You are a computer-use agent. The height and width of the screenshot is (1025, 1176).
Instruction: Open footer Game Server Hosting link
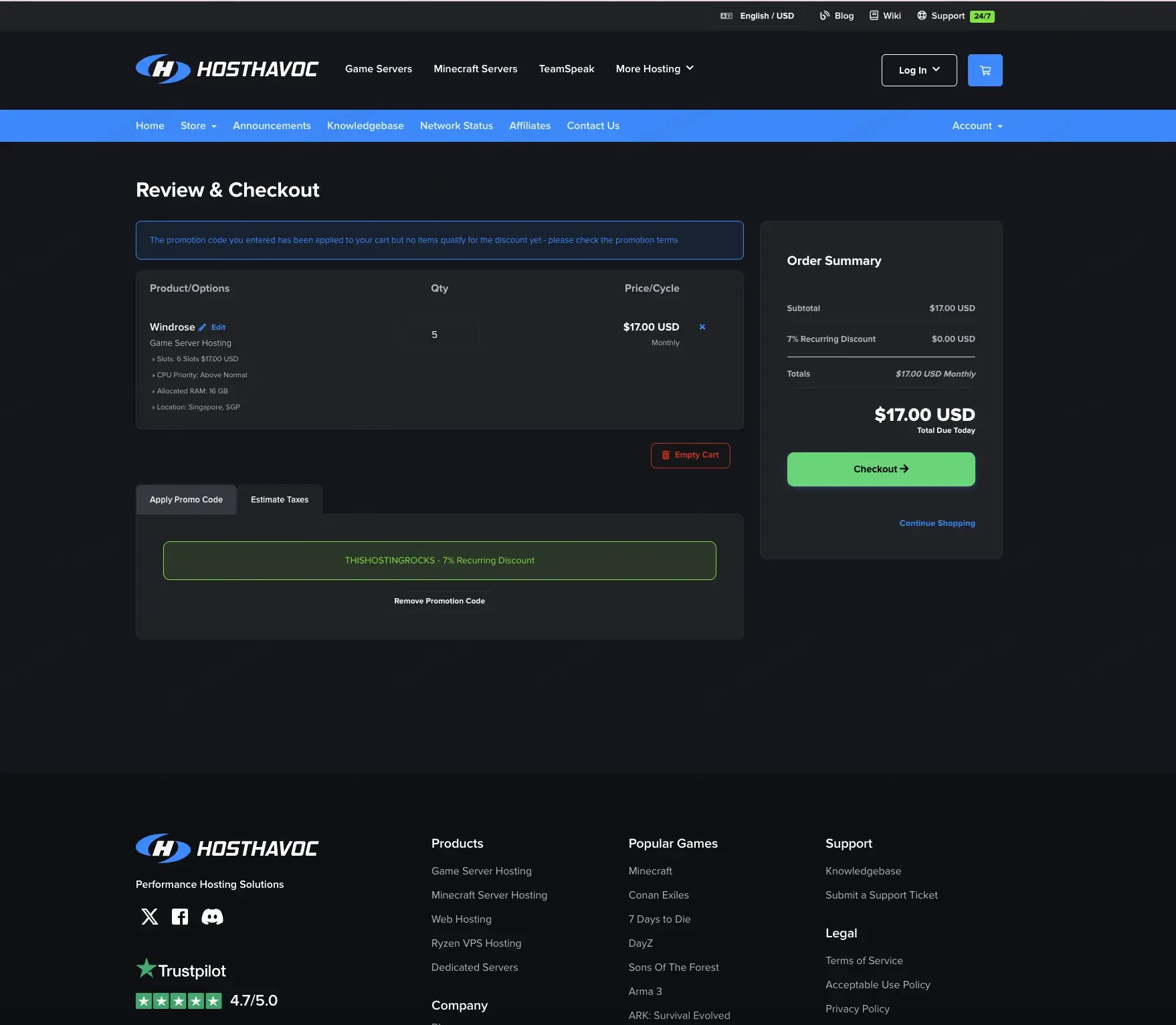pyautogui.click(x=482, y=871)
